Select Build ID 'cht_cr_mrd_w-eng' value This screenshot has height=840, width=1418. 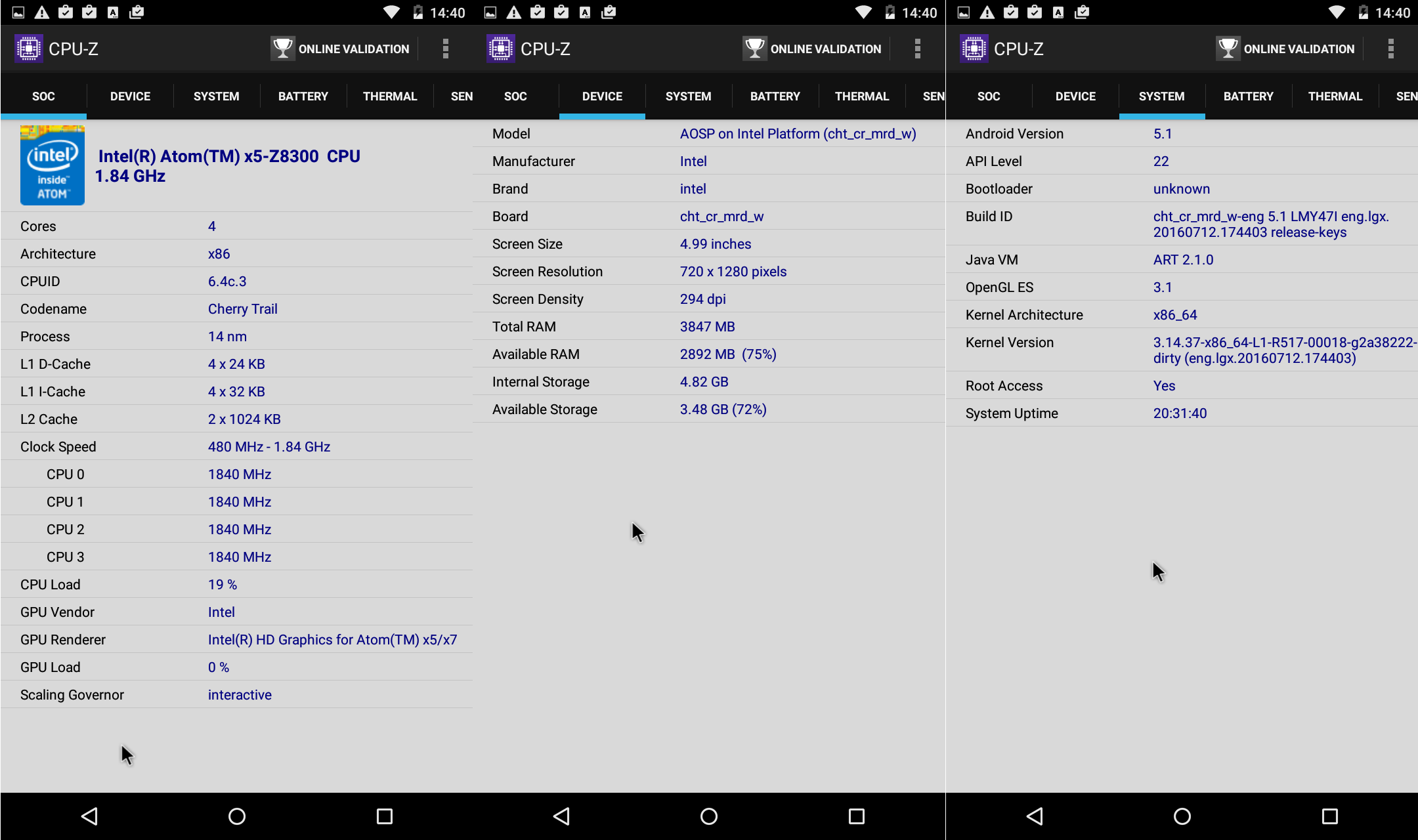[1272, 224]
